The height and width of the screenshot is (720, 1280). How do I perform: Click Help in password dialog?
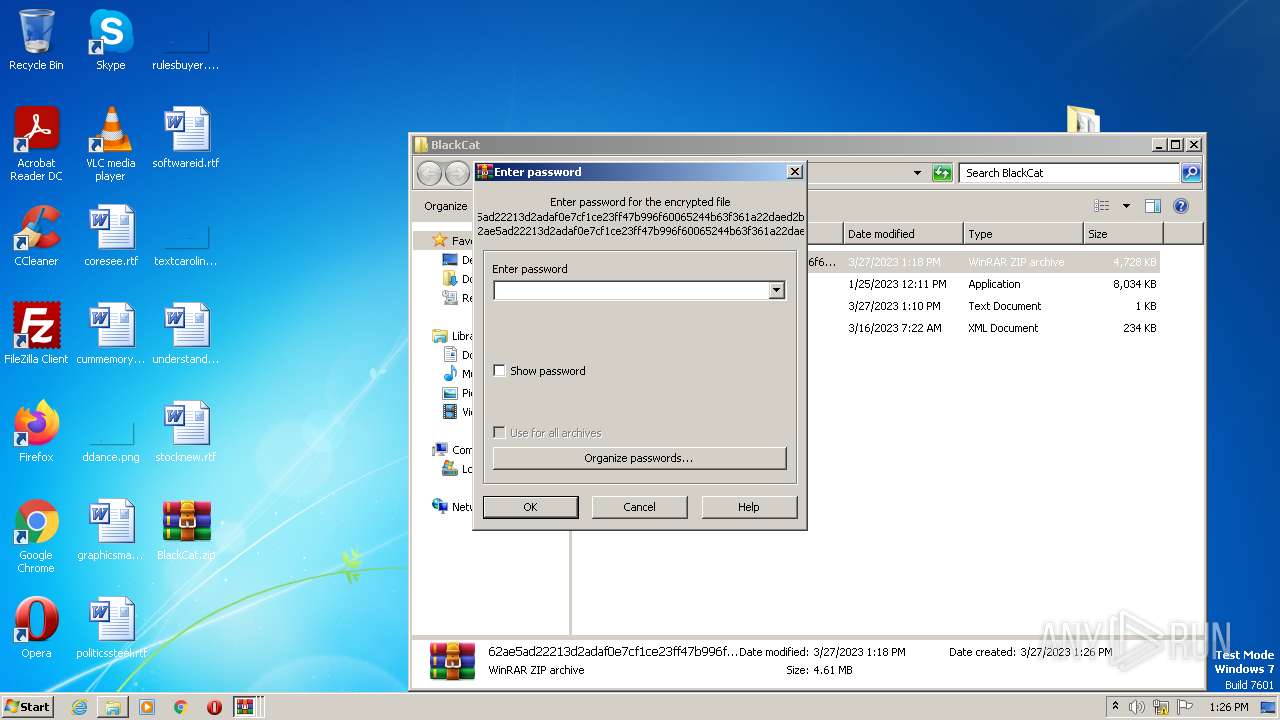tap(749, 507)
